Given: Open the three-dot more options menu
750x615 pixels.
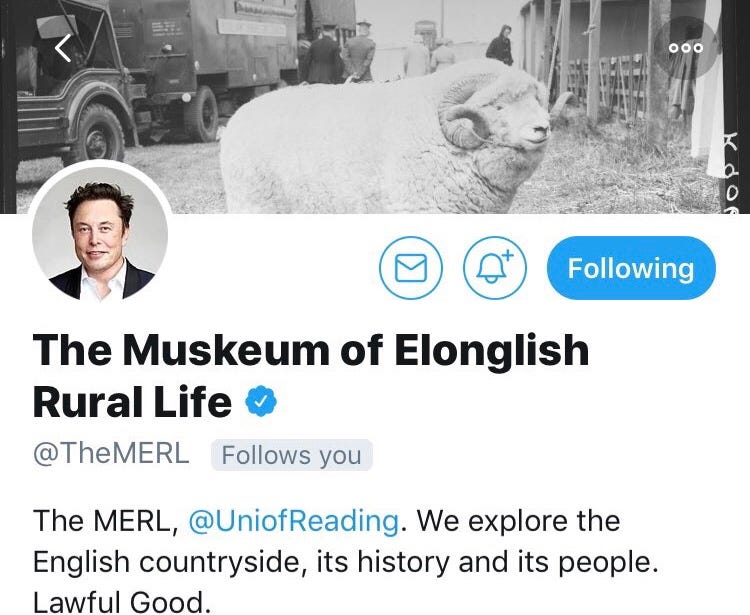Looking at the screenshot, I should click(686, 48).
